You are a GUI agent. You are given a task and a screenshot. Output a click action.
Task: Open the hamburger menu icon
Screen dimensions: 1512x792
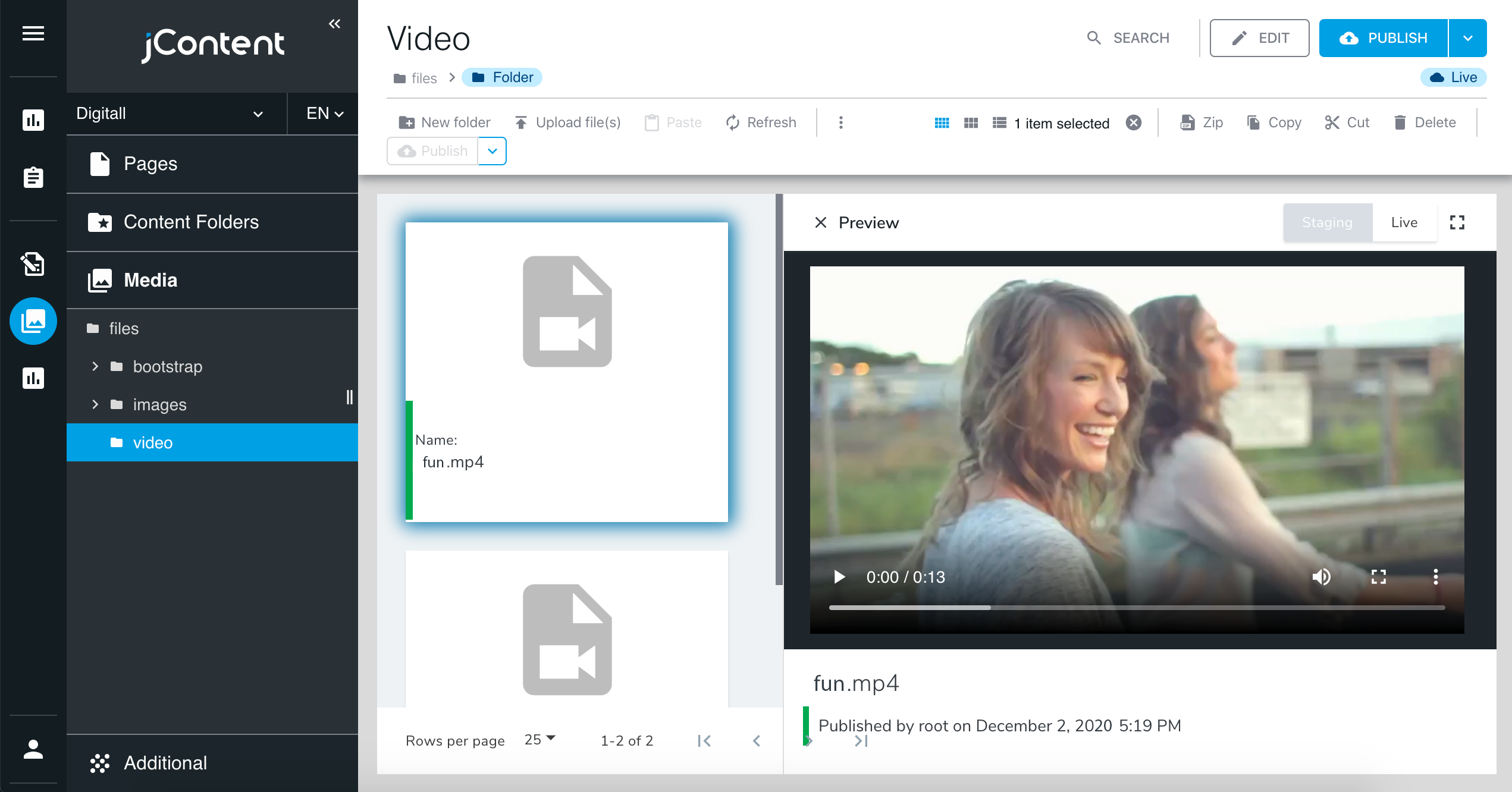click(x=33, y=34)
